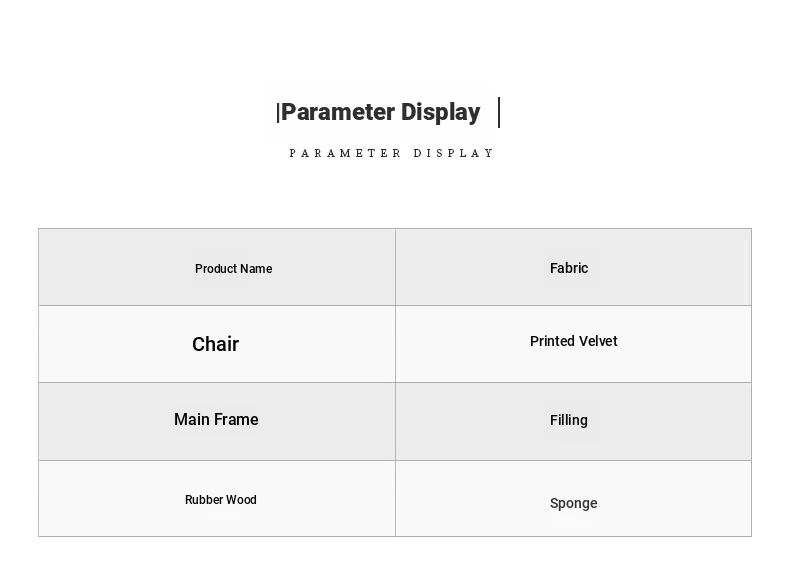Click the divider between Rubber Wood and Sponge cells
The width and height of the screenshot is (790, 569).
click(395, 498)
